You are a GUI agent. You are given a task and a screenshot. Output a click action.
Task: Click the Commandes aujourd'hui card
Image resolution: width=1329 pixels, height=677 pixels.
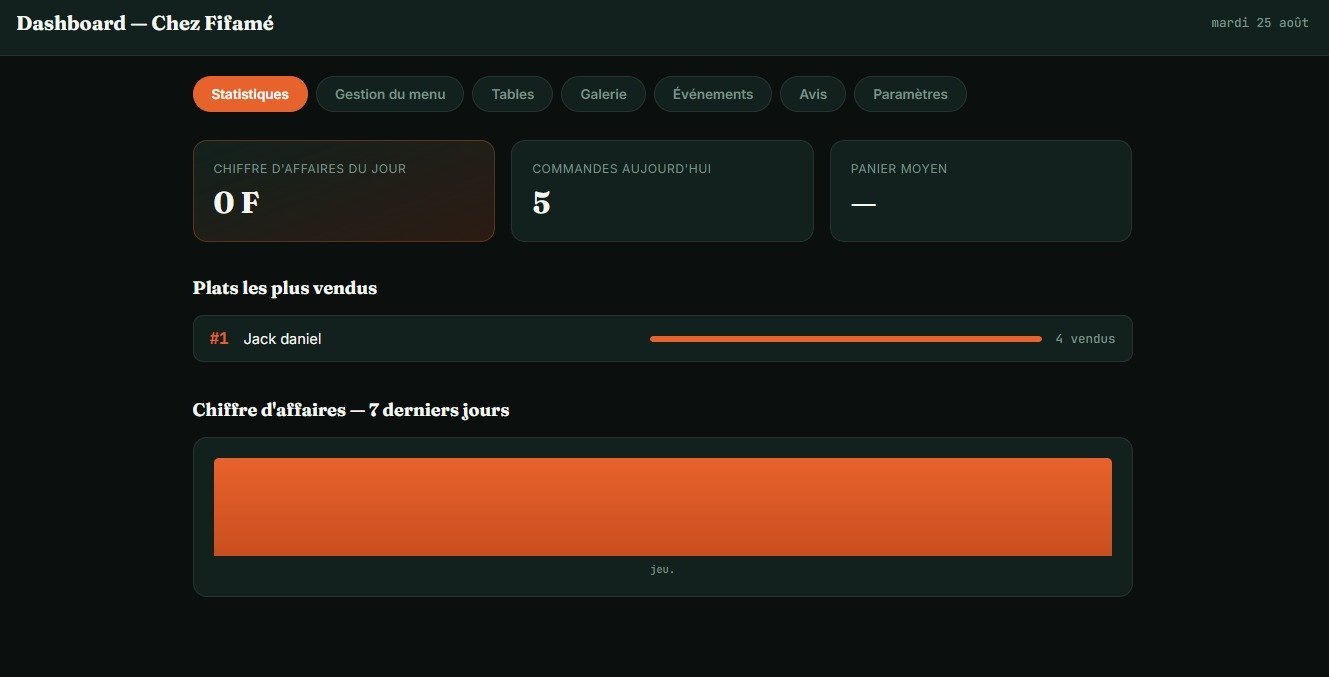[x=662, y=191]
